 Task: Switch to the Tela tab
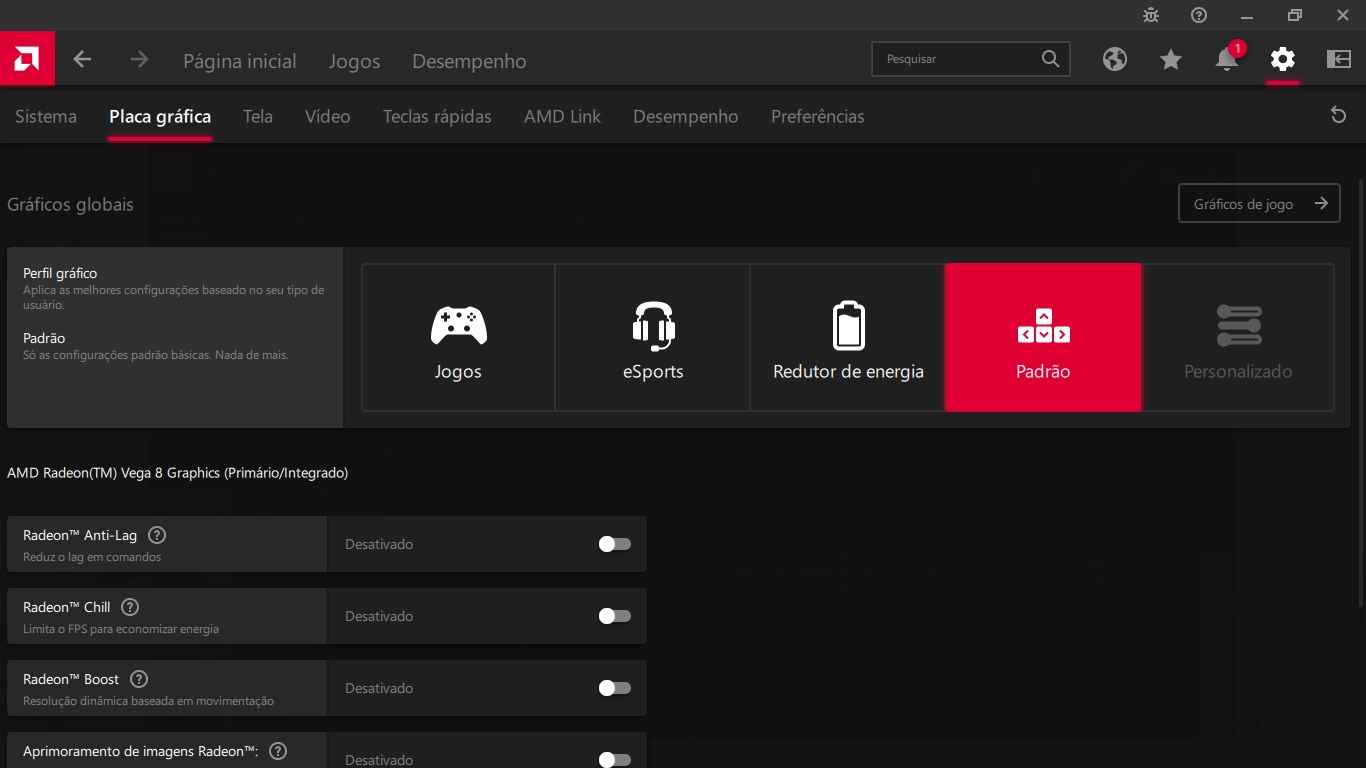pyautogui.click(x=258, y=116)
